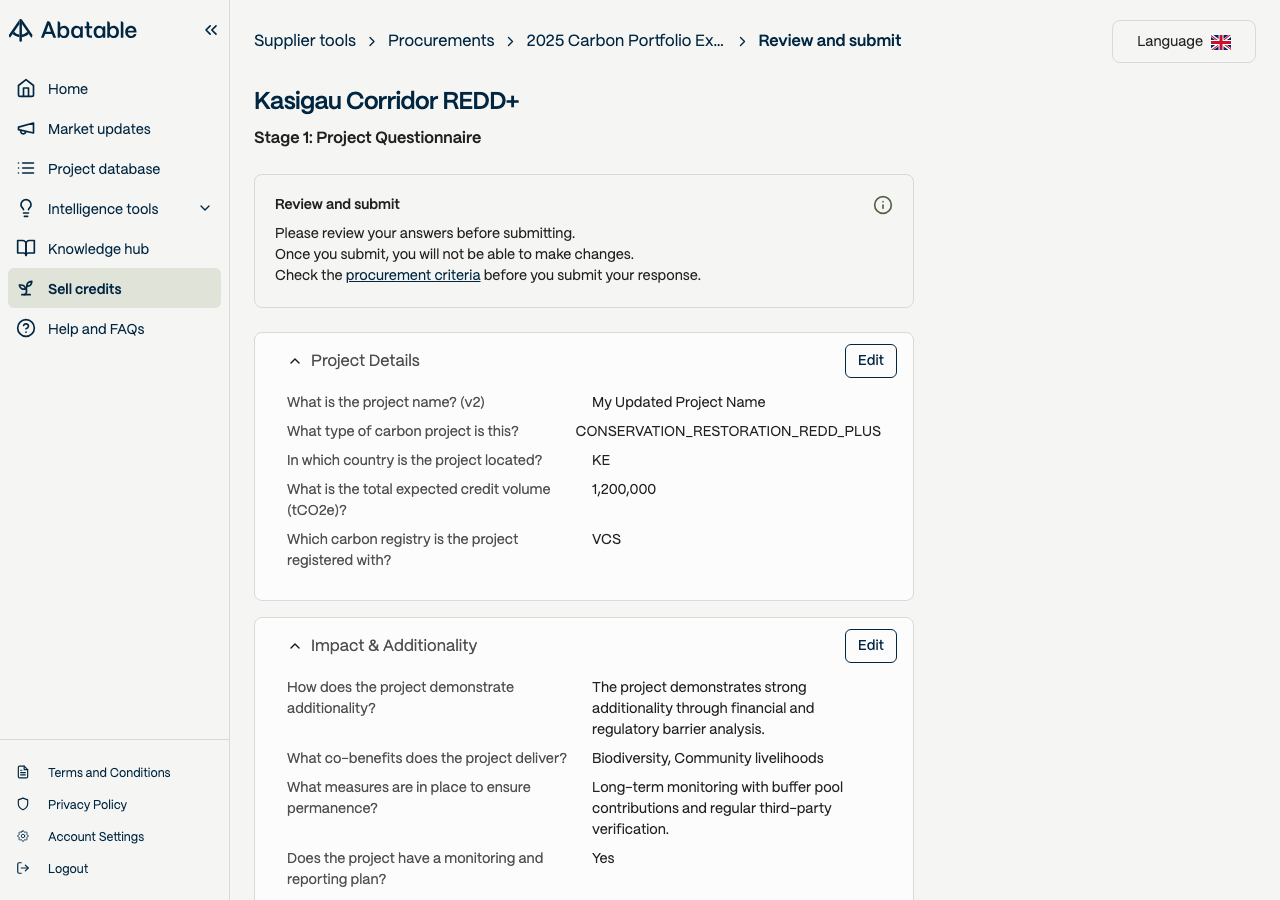
Task: Edit the Project Details section
Action: (x=870, y=361)
